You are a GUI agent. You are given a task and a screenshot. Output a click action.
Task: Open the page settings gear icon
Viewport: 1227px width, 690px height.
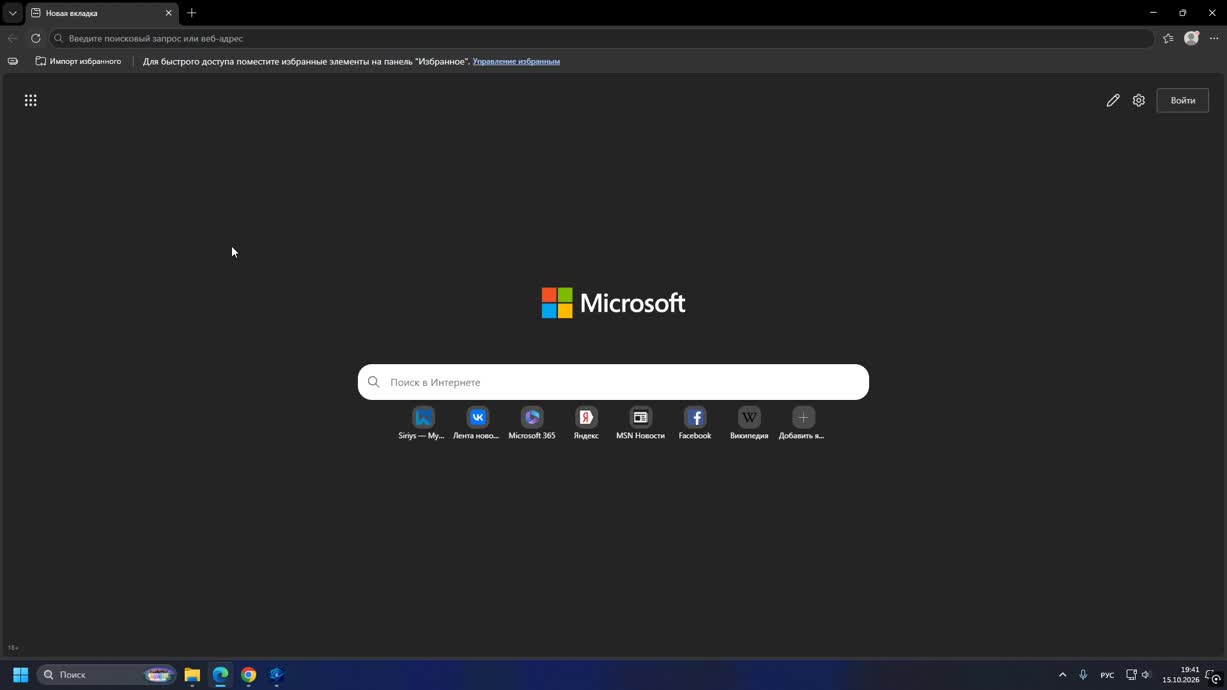pyautogui.click(x=1139, y=100)
